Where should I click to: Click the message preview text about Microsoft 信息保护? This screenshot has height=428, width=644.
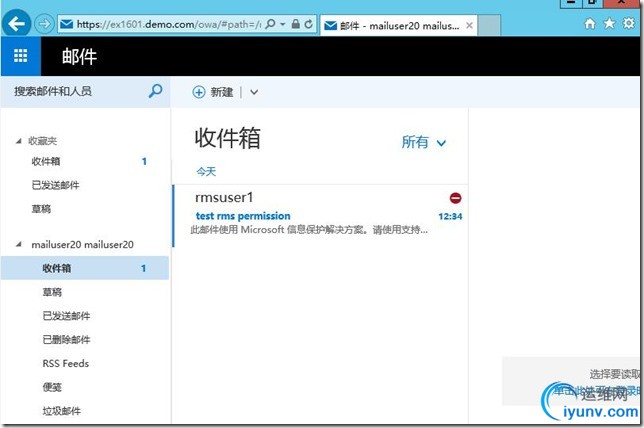click(x=309, y=230)
